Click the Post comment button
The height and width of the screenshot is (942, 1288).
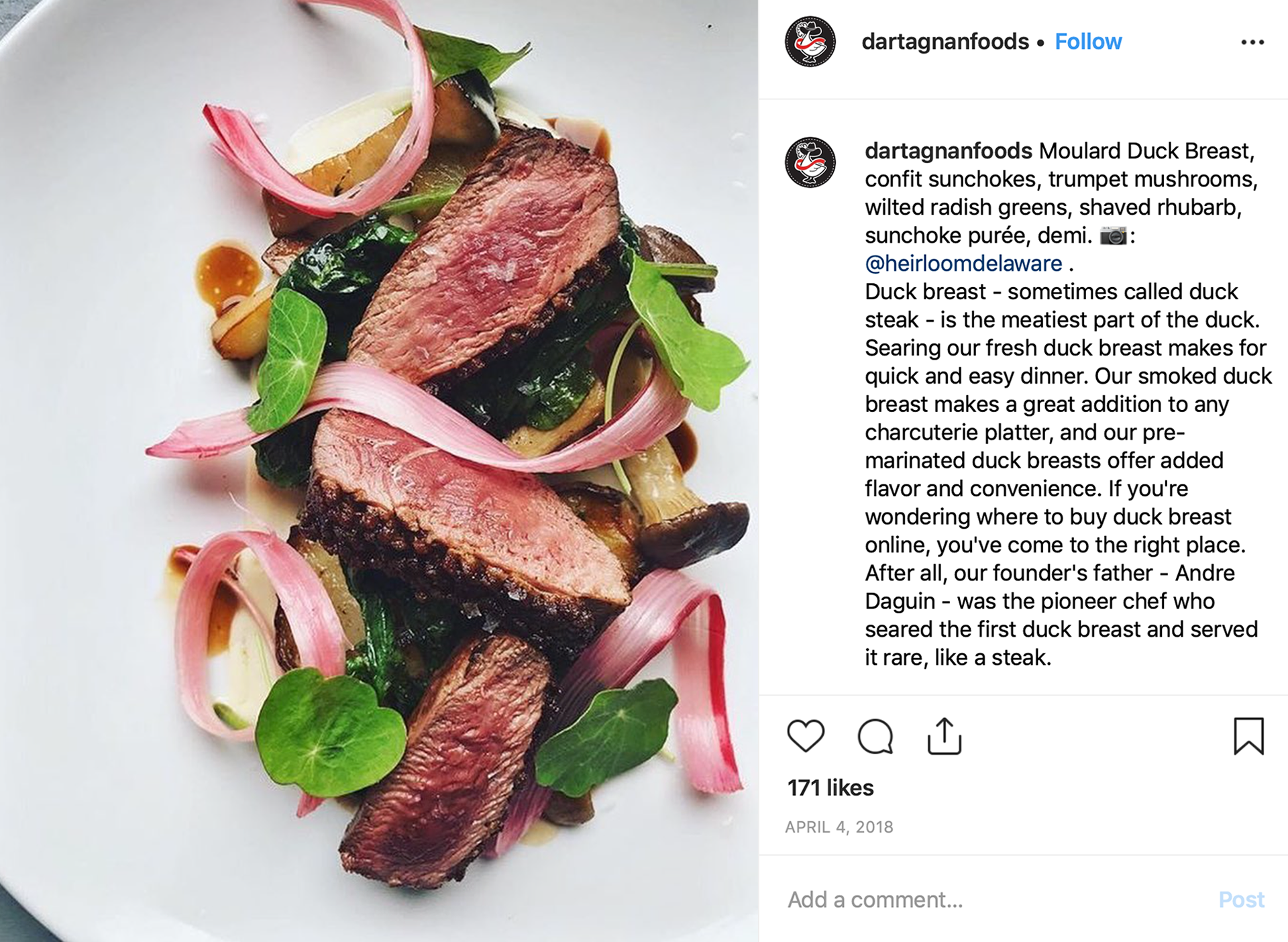[x=1241, y=900]
